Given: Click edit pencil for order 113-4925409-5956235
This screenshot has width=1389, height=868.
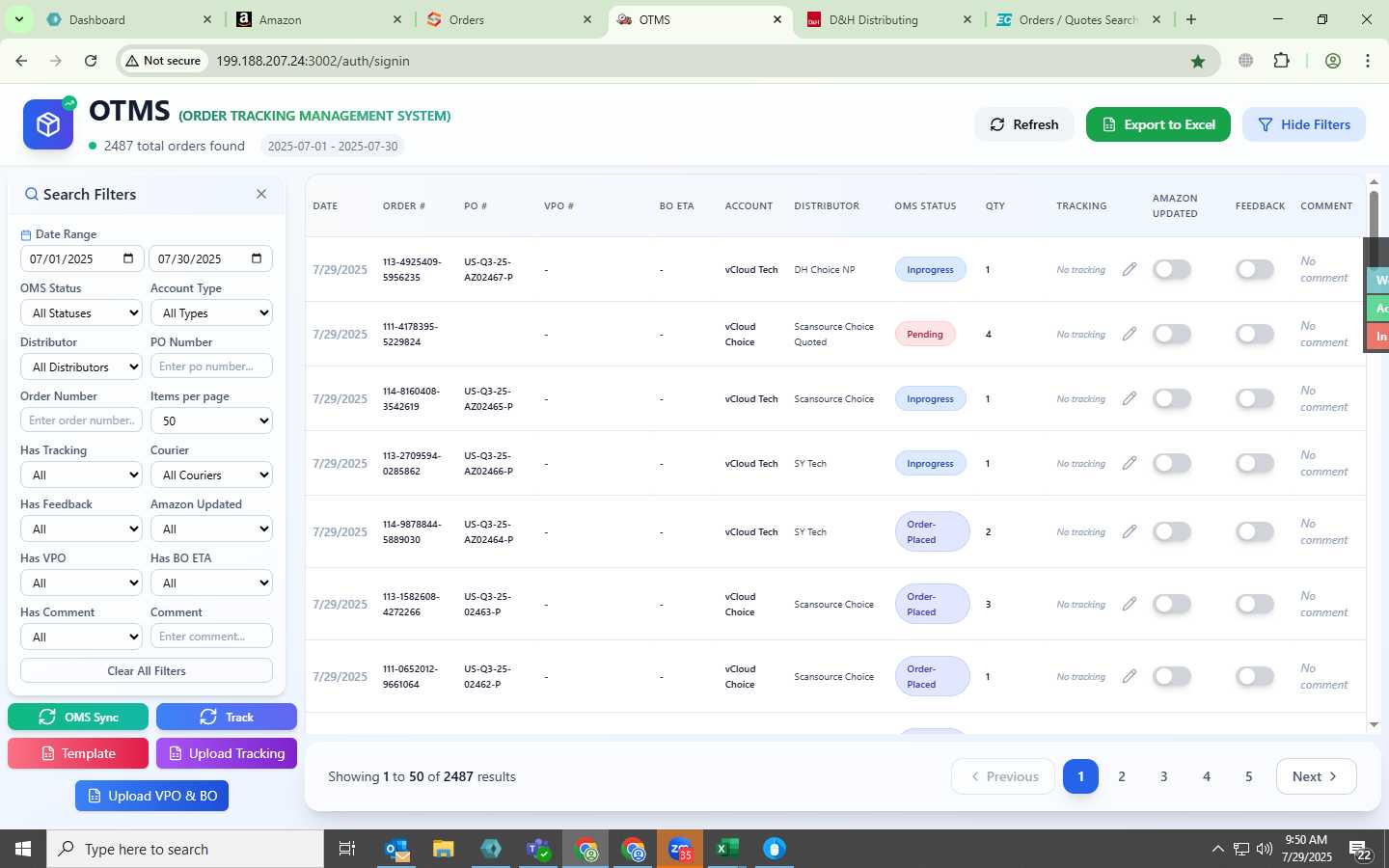Looking at the screenshot, I should click(1130, 269).
